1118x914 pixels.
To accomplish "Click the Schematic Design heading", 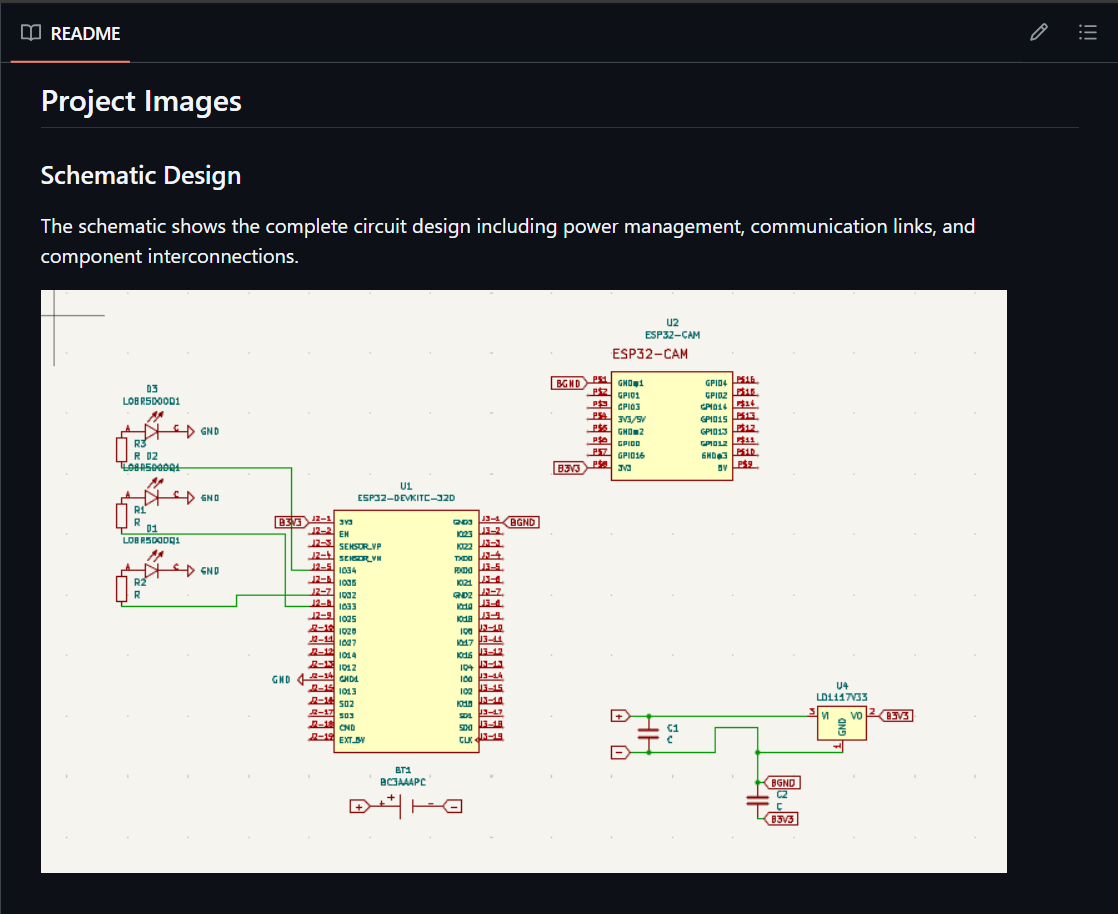I will [141, 176].
